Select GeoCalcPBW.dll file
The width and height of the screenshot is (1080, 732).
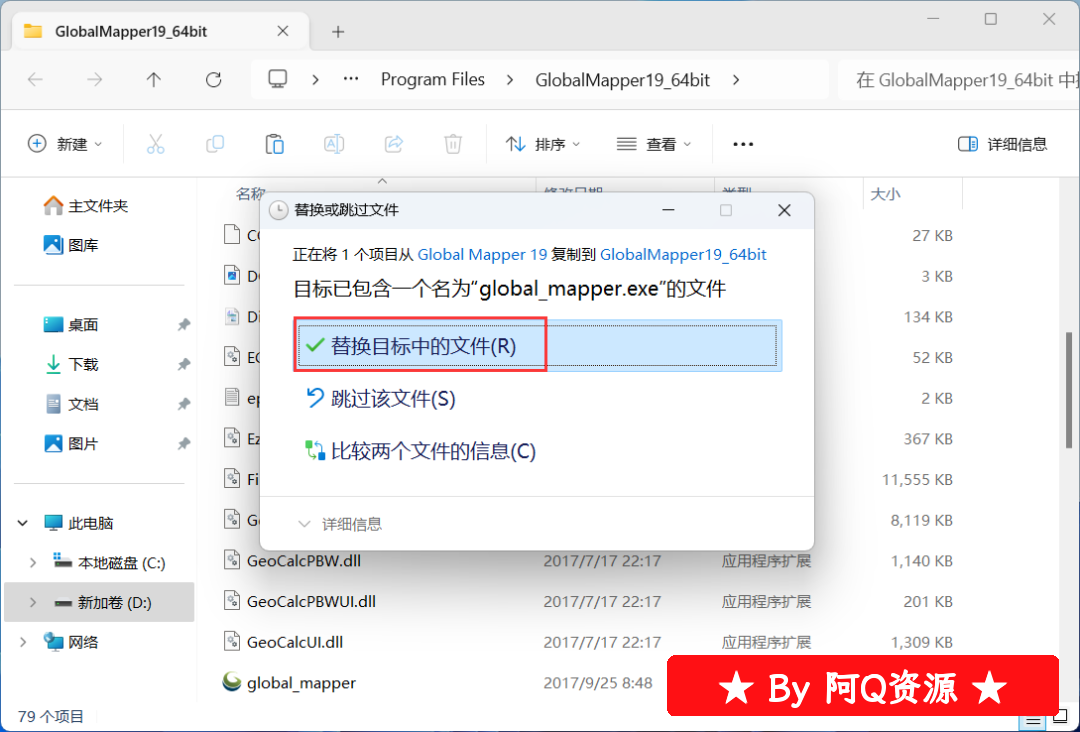click(x=304, y=561)
